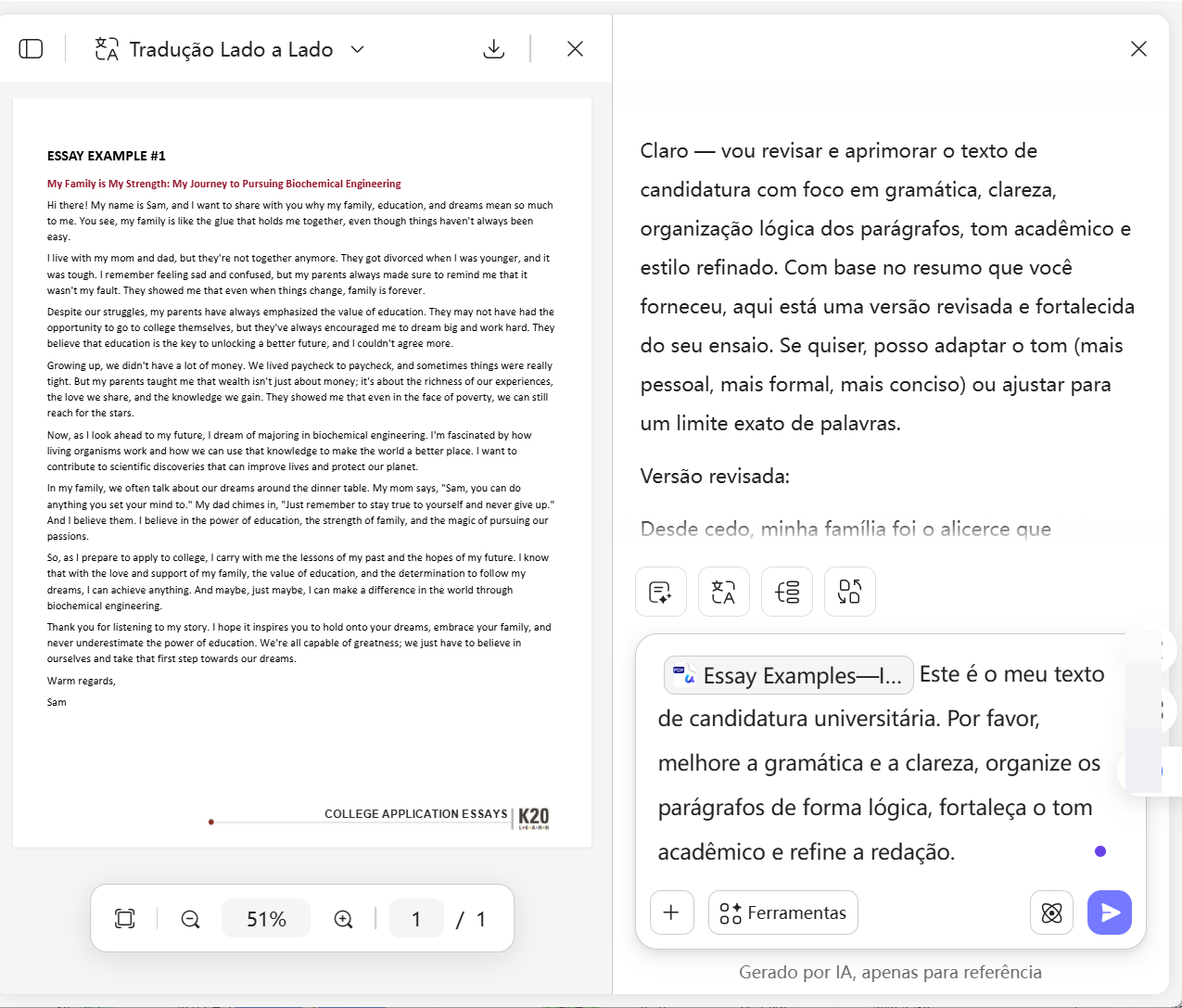Image resolution: width=1182 pixels, height=1008 pixels.
Task: Click the outline structure icon
Action: tap(787, 592)
